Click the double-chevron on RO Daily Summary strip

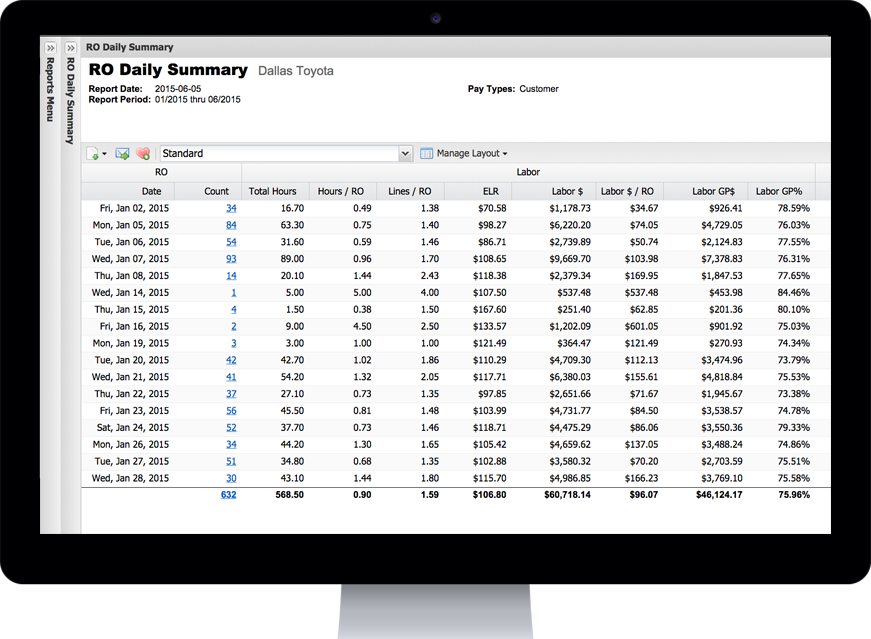69,46
